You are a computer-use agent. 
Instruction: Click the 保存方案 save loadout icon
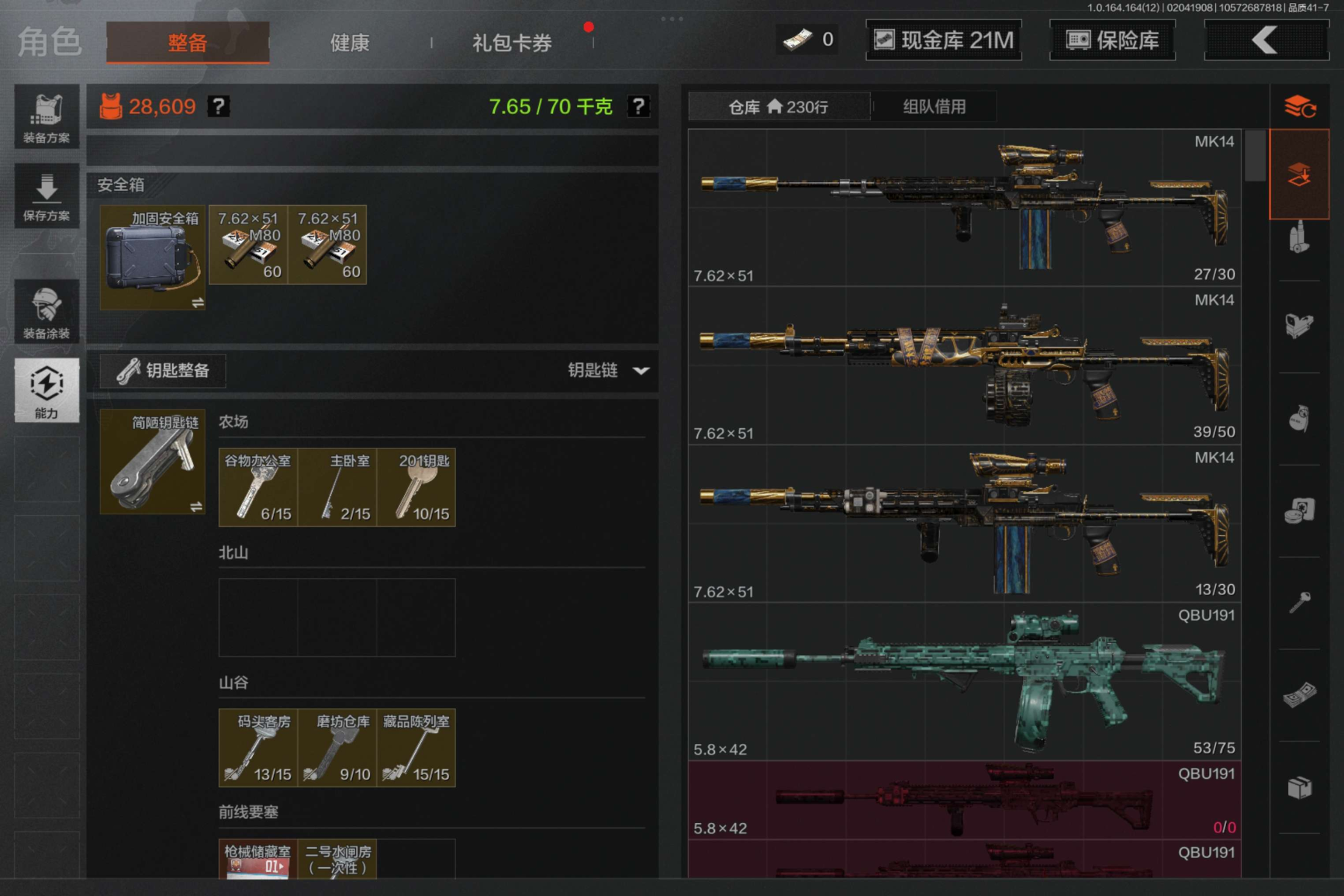[x=46, y=197]
